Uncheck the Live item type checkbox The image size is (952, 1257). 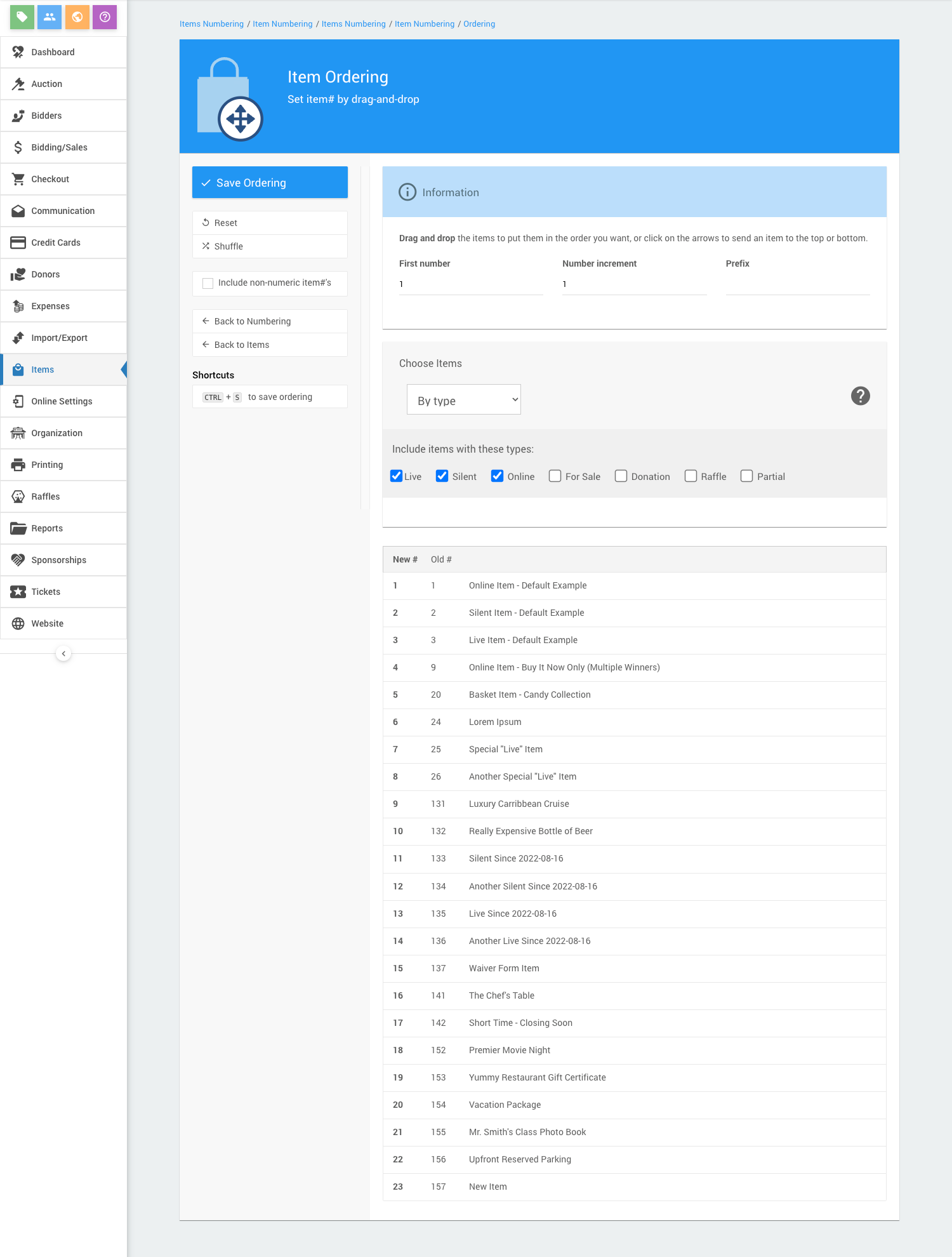pyautogui.click(x=397, y=476)
